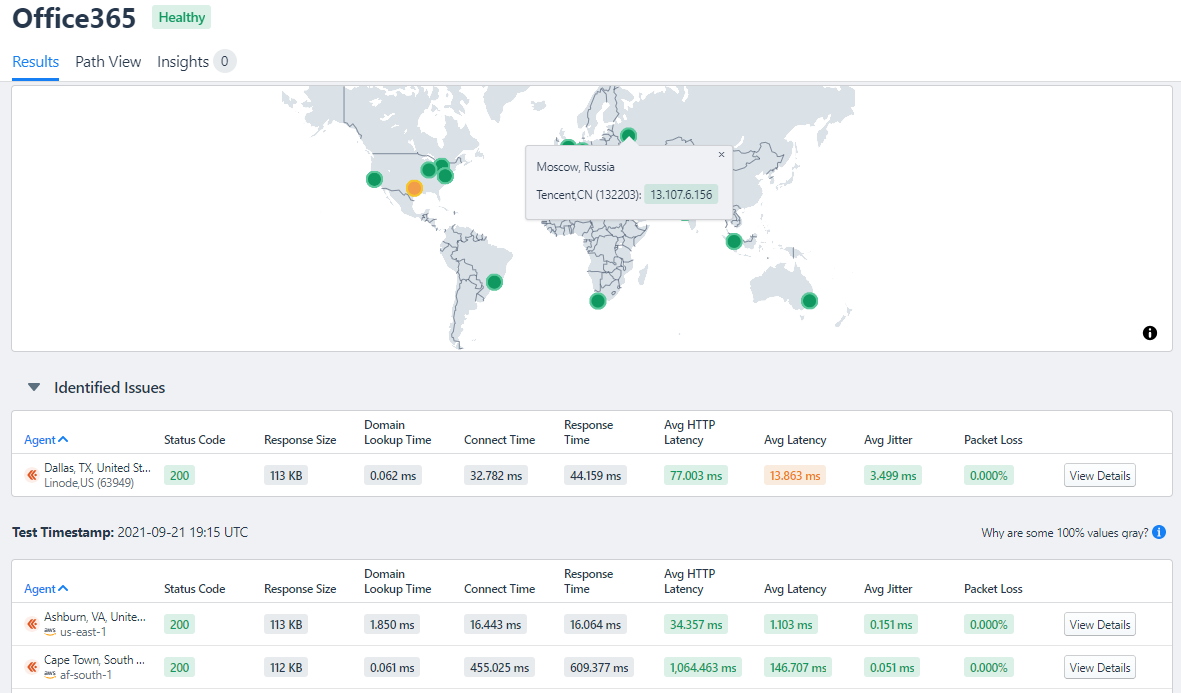Expand the Cape Town agent row chevron

pyautogui.click(x=32, y=667)
